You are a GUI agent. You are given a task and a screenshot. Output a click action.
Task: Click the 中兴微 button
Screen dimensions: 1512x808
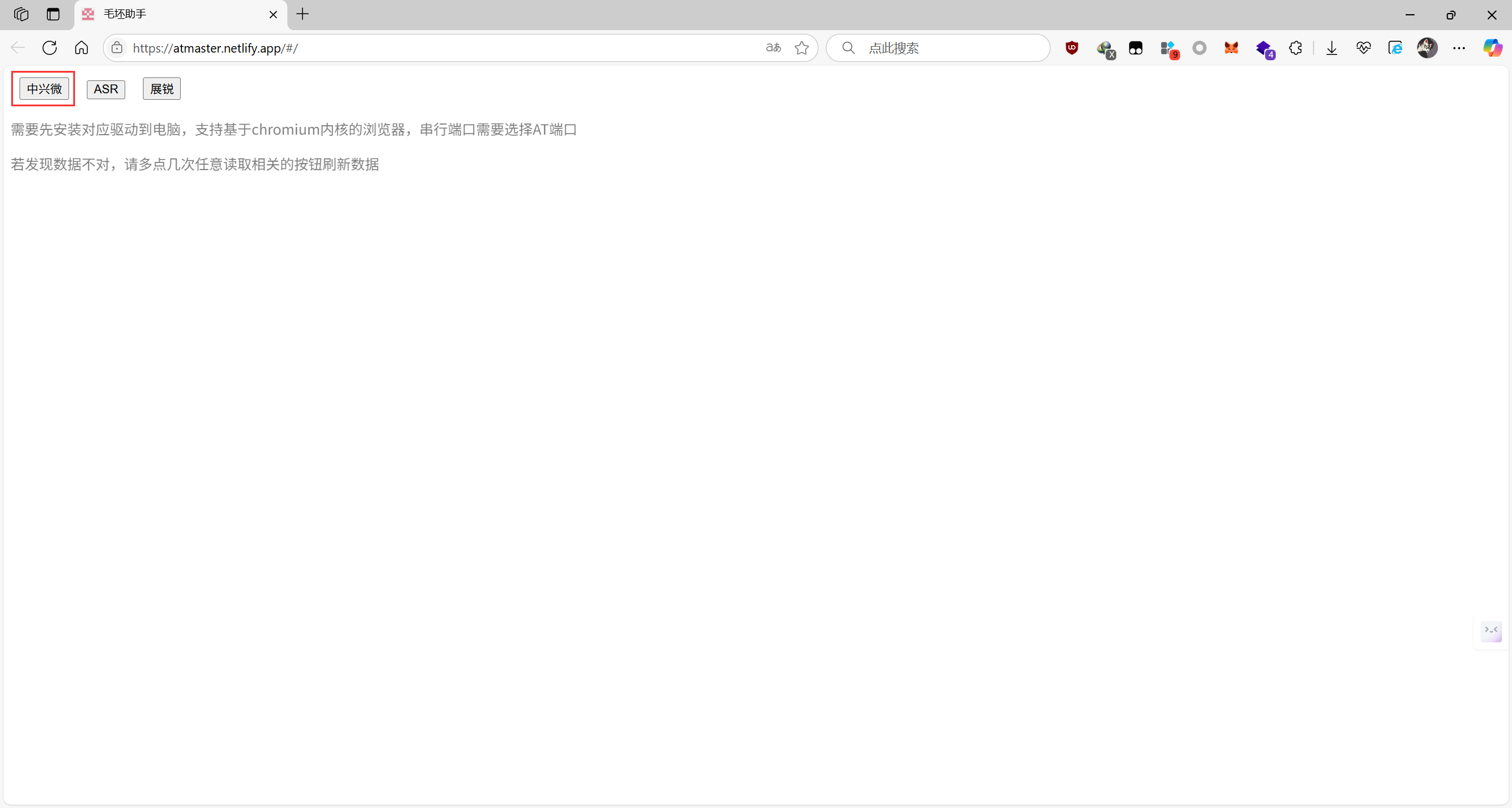coord(44,89)
